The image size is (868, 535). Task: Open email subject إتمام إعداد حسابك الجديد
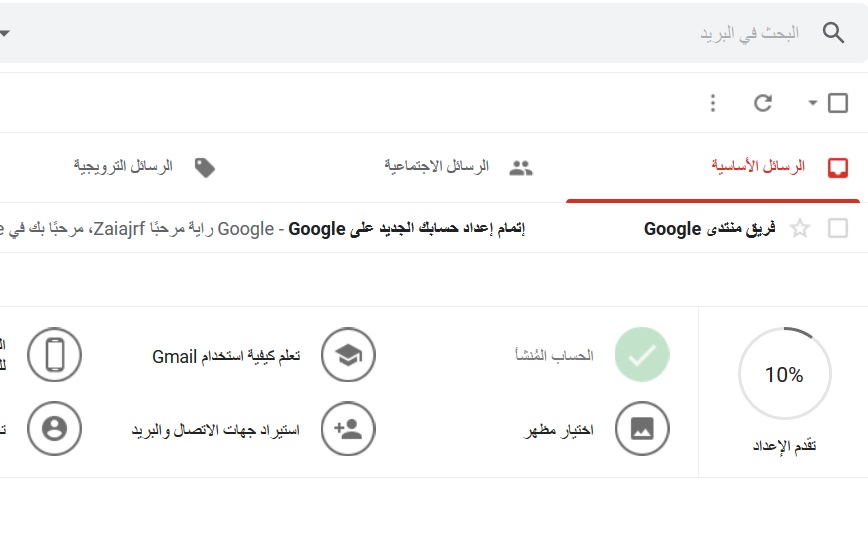407,228
